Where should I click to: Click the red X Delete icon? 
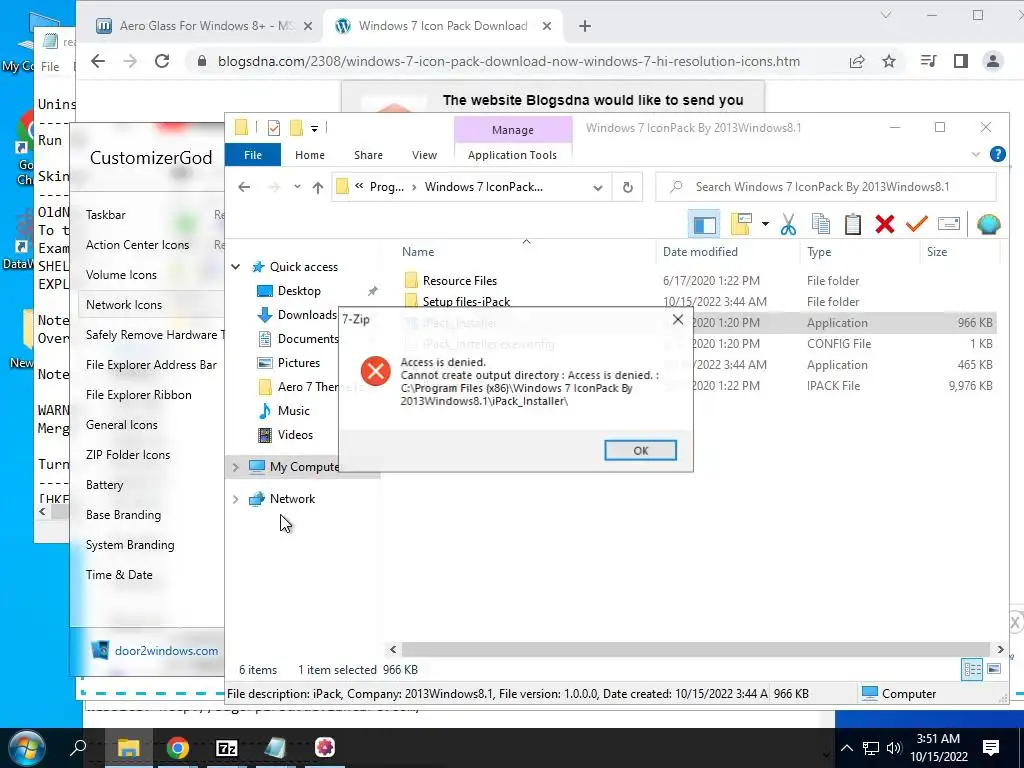[x=884, y=224]
